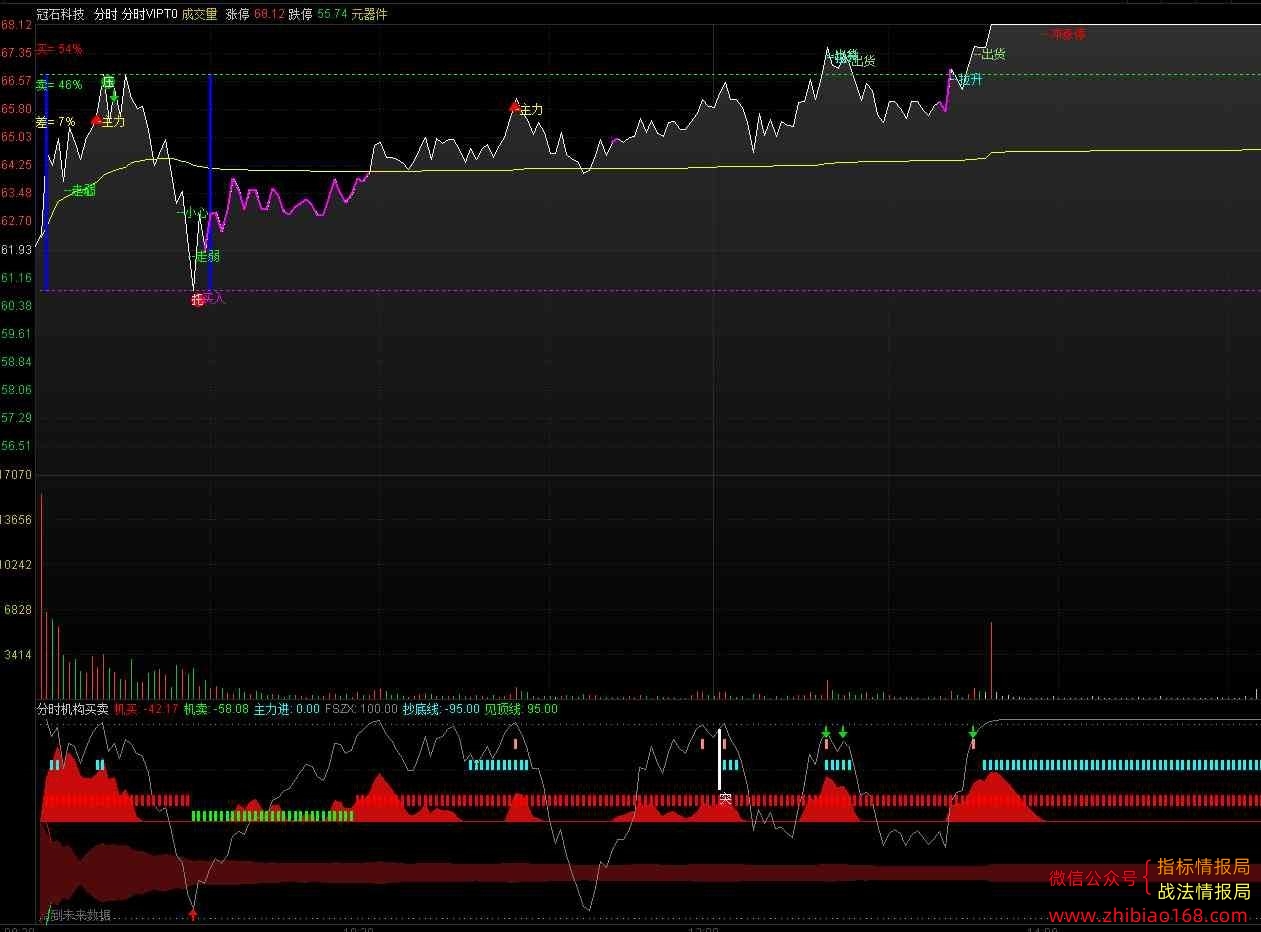The height and width of the screenshot is (932, 1261).
Task: Click the 6828 level on the volume axis
Action: [x=18, y=610]
